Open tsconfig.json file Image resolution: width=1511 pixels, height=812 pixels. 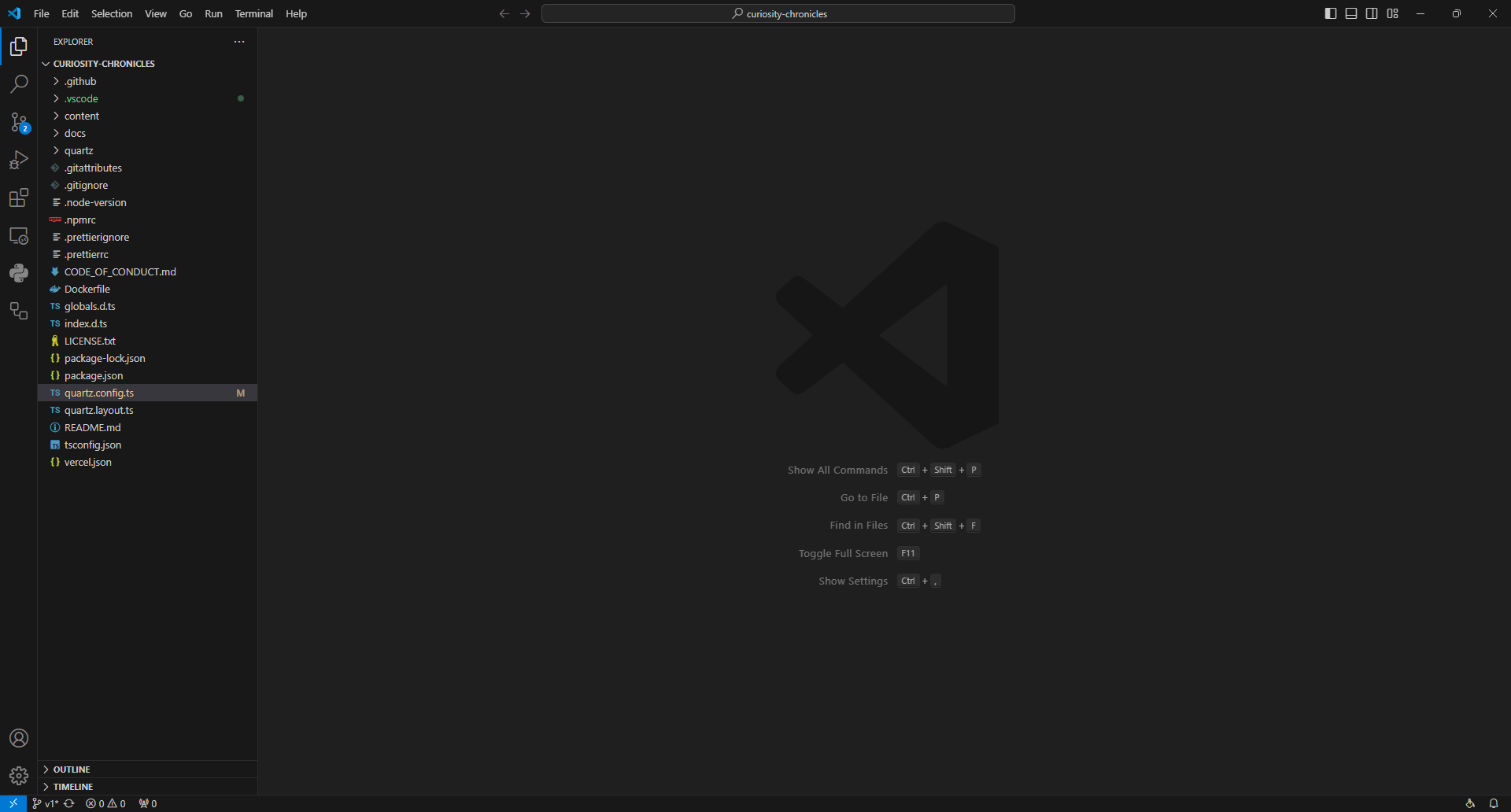coord(147,445)
